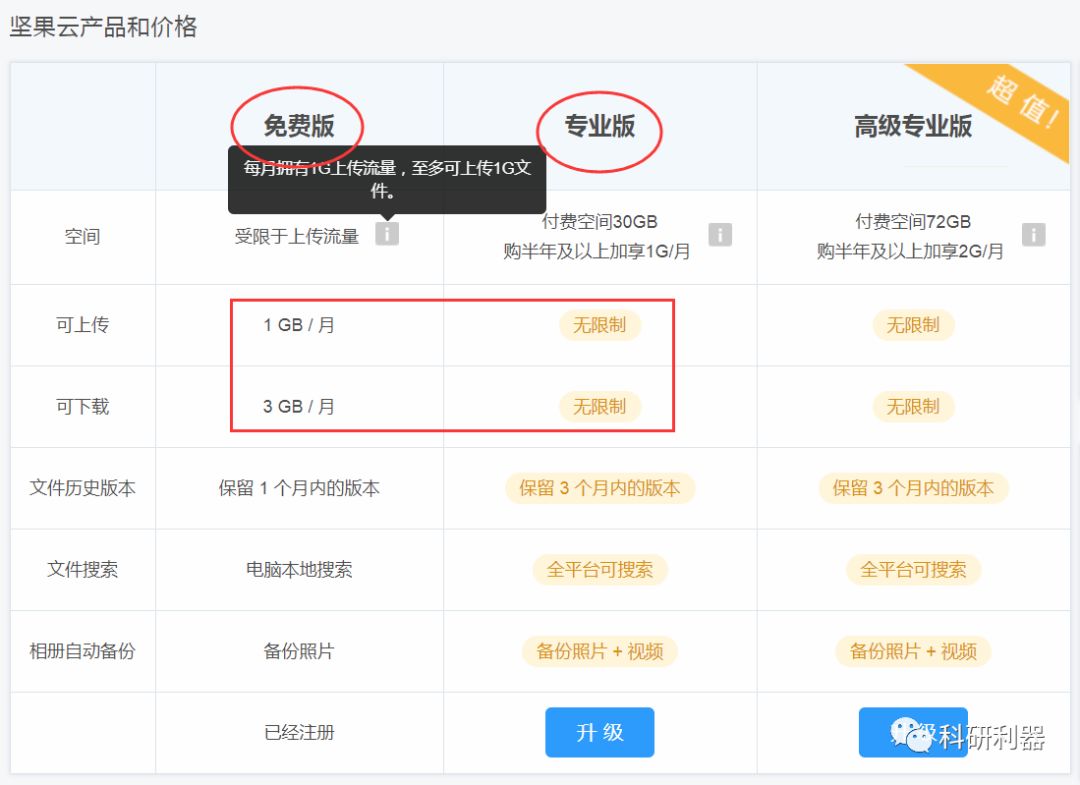Click 保留 3 个月内的版本 under 专业版
Image resolution: width=1080 pixels, height=785 pixels.
point(599,488)
